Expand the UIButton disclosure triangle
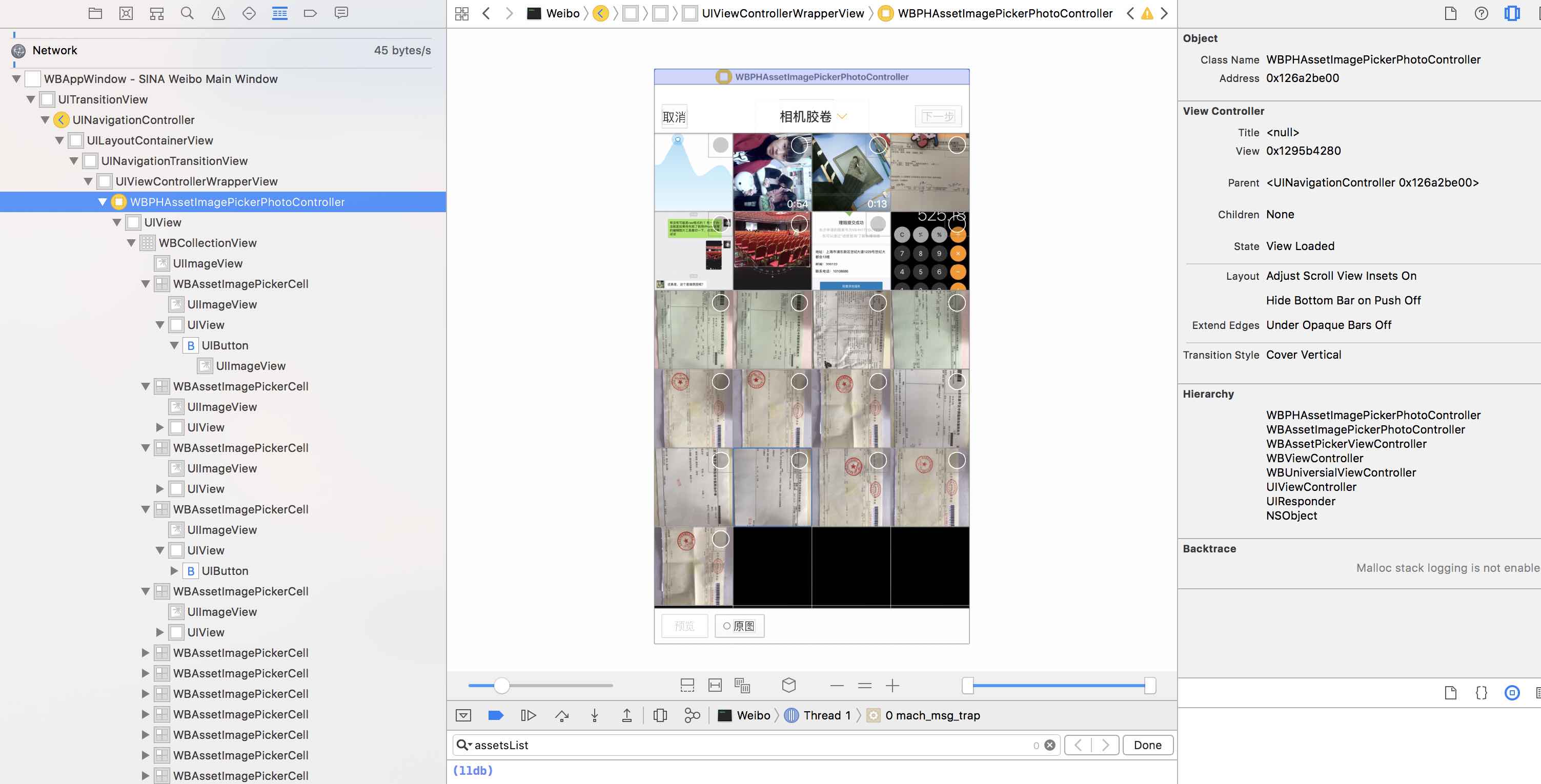 coord(174,570)
